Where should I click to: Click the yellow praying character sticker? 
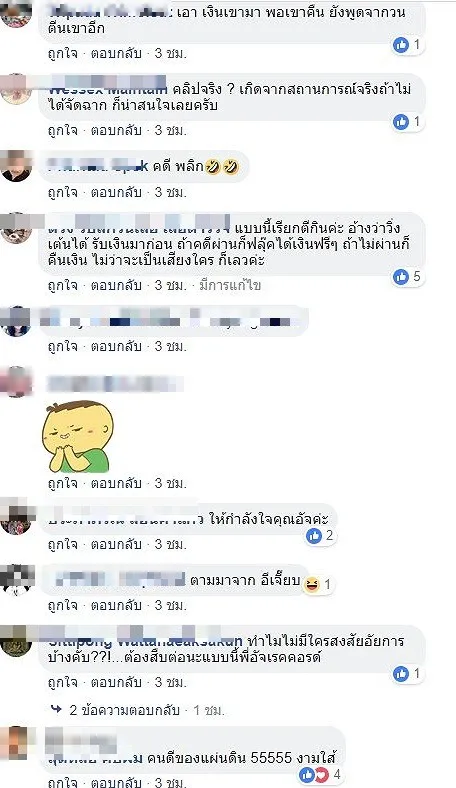tap(77, 436)
